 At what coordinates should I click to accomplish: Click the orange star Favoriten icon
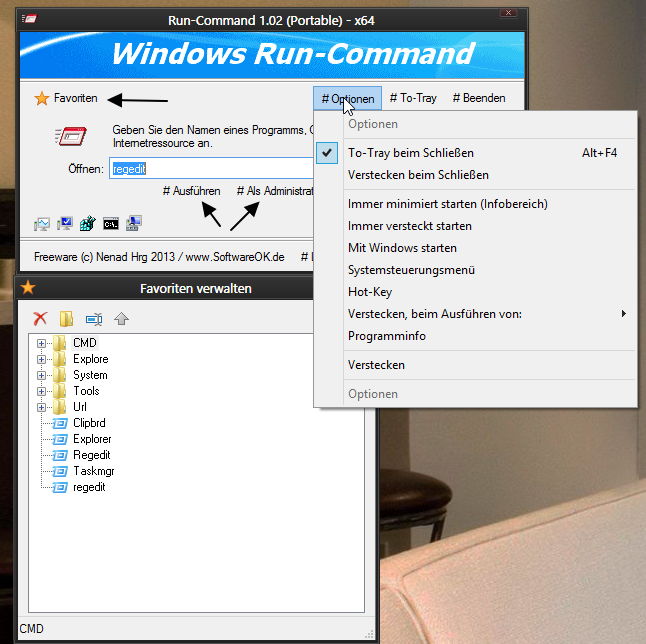[42, 98]
